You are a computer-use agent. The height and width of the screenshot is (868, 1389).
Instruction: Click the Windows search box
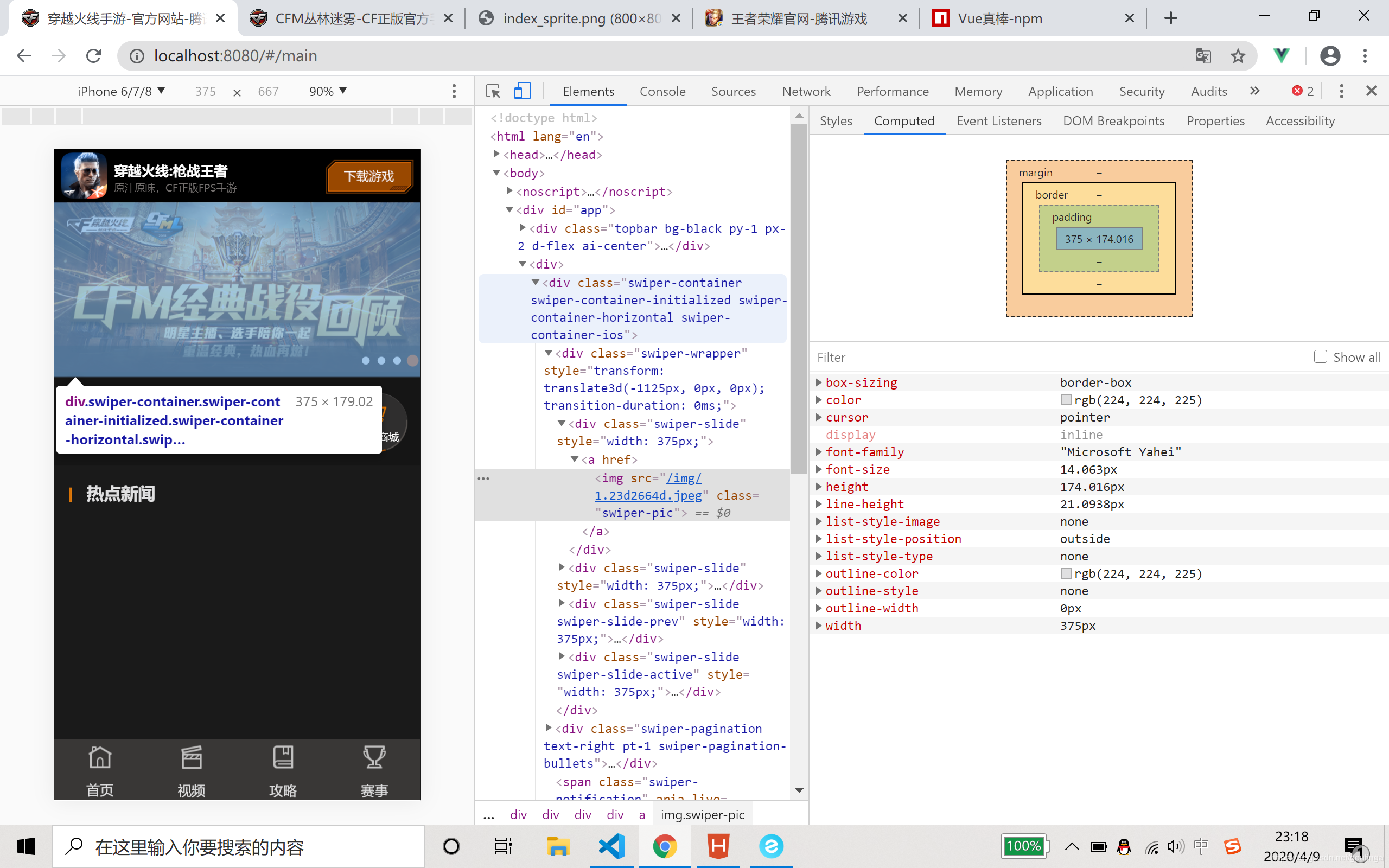(239, 847)
